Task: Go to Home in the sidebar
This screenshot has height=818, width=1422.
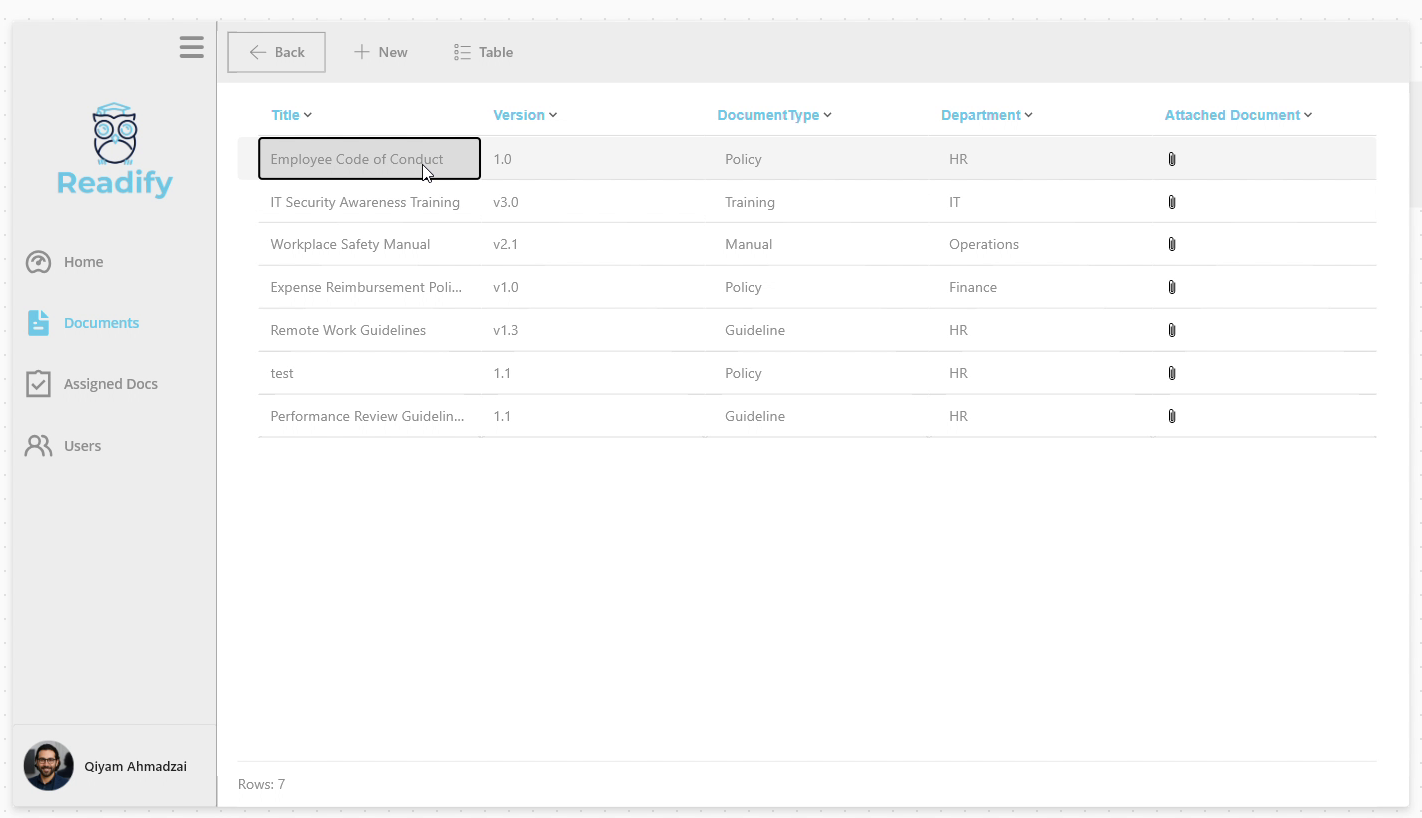Action: point(83,262)
